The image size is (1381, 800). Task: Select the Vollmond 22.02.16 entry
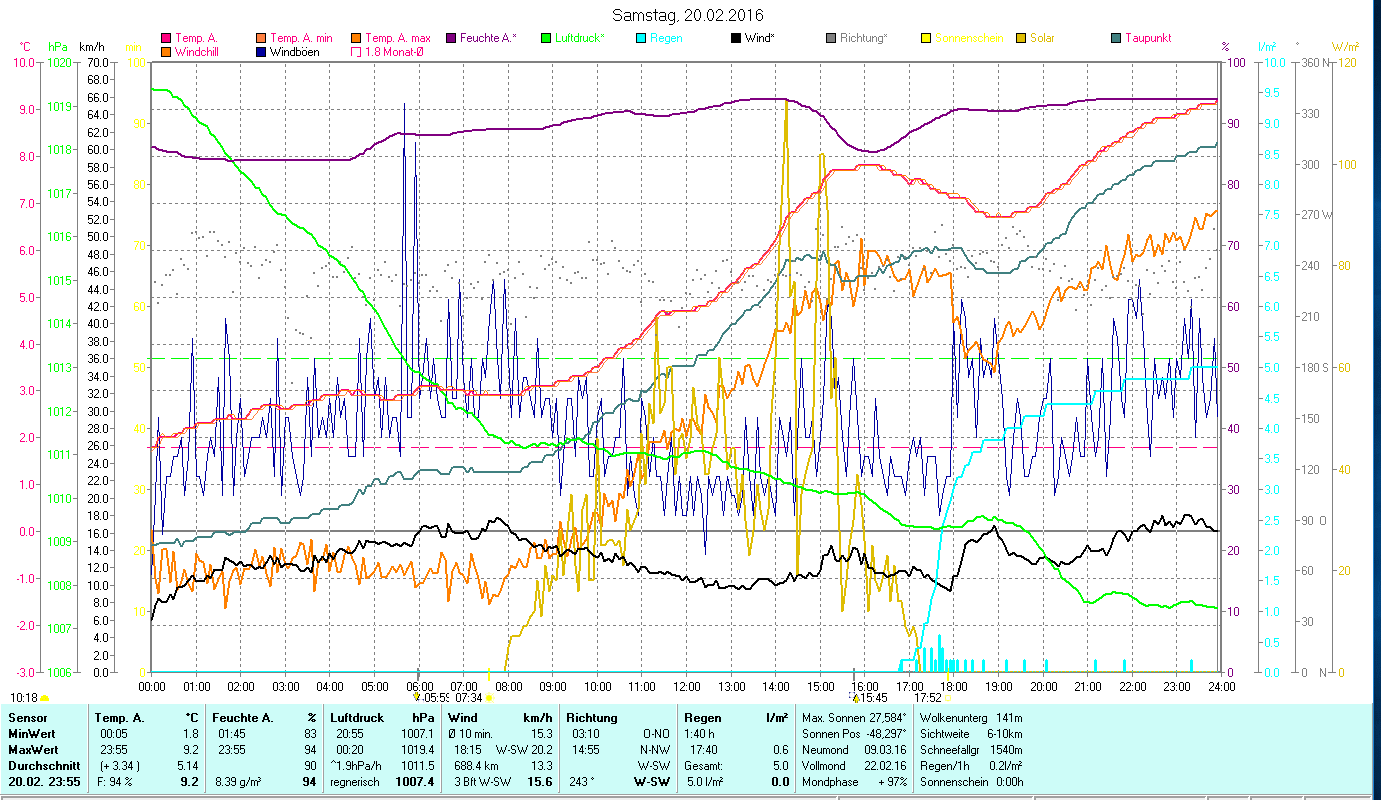(854, 765)
